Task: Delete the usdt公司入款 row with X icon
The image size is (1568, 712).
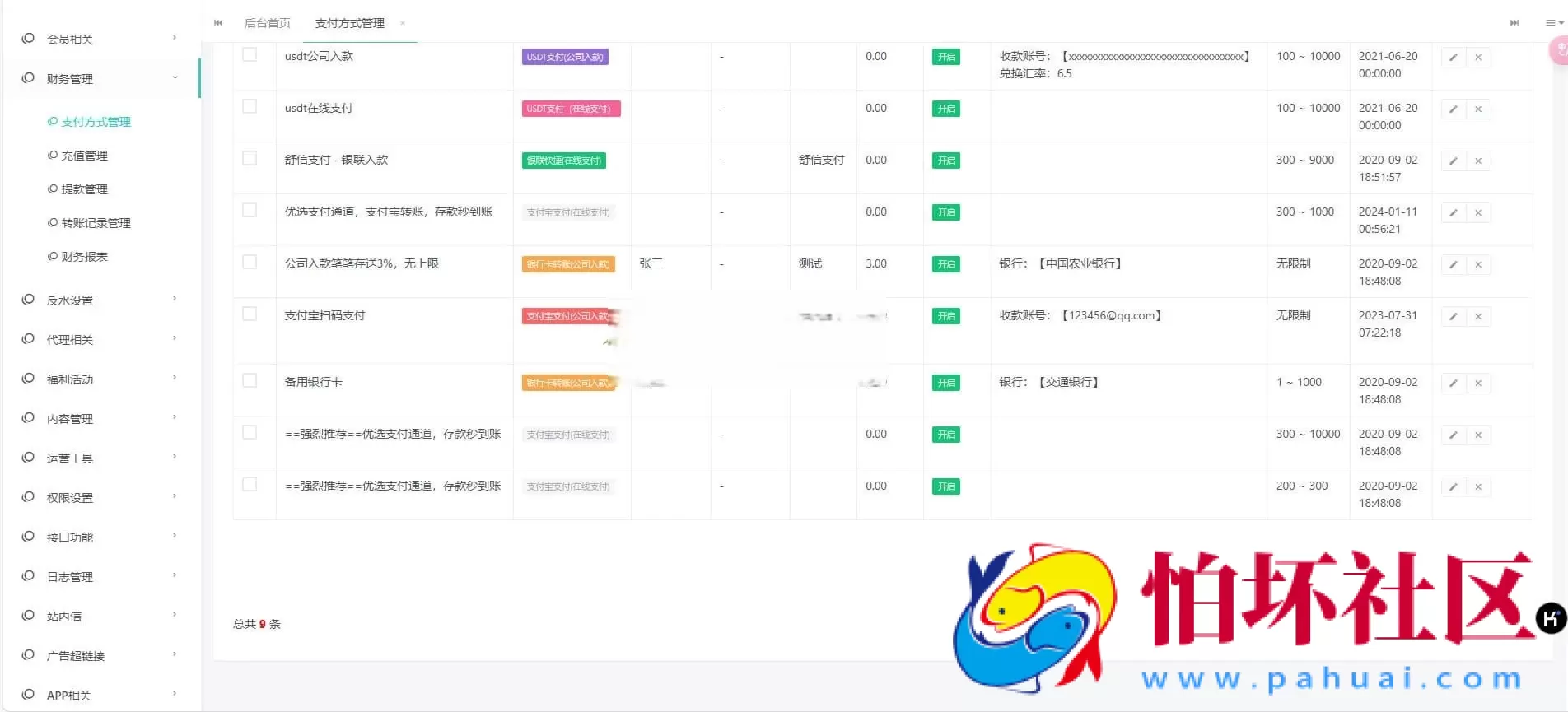Action: point(1478,58)
